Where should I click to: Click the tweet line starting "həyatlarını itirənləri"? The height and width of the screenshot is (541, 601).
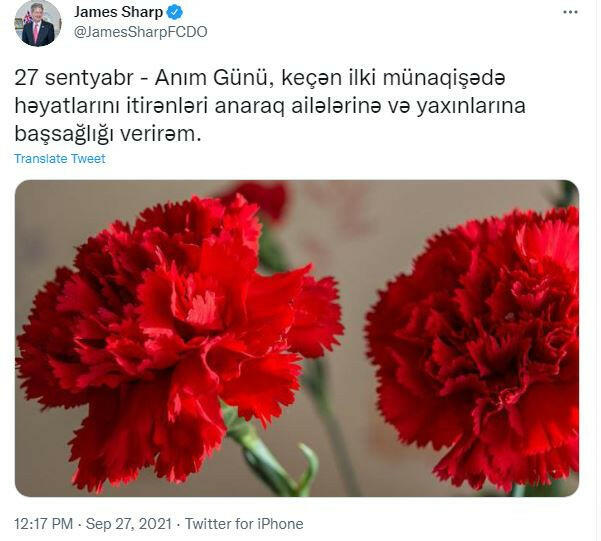270,106
